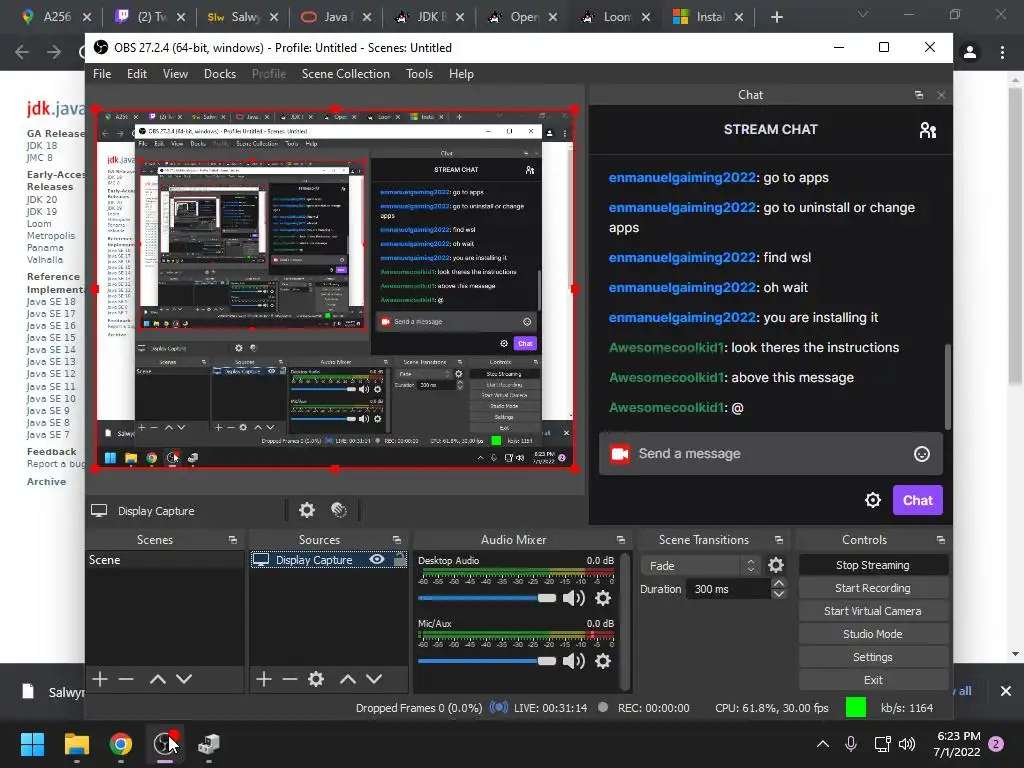The height and width of the screenshot is (768, 1024).
Task: Add a new source with plus icon
Action: click(x=264, y=679)
